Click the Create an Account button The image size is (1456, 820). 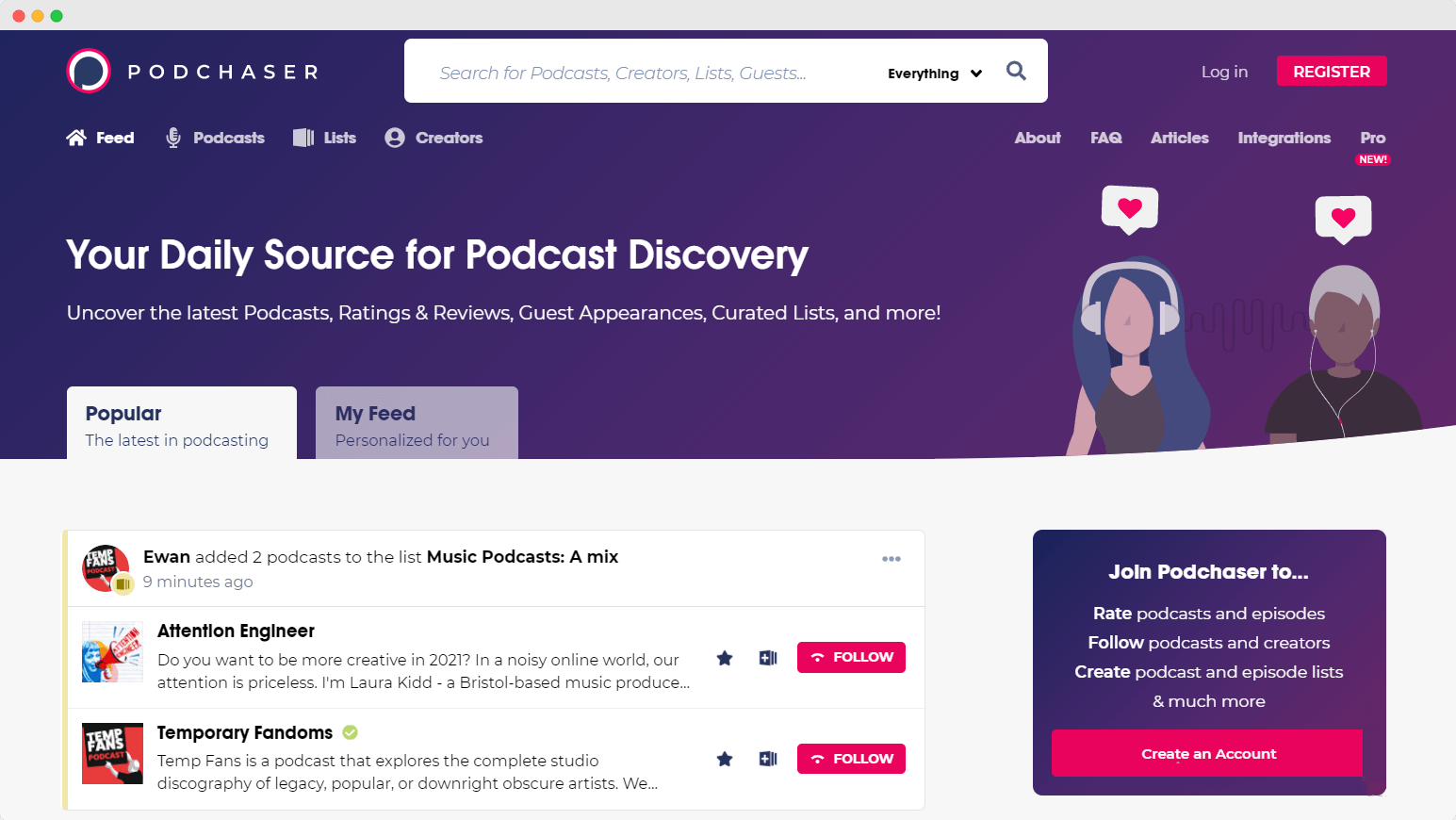(1209, 753)
